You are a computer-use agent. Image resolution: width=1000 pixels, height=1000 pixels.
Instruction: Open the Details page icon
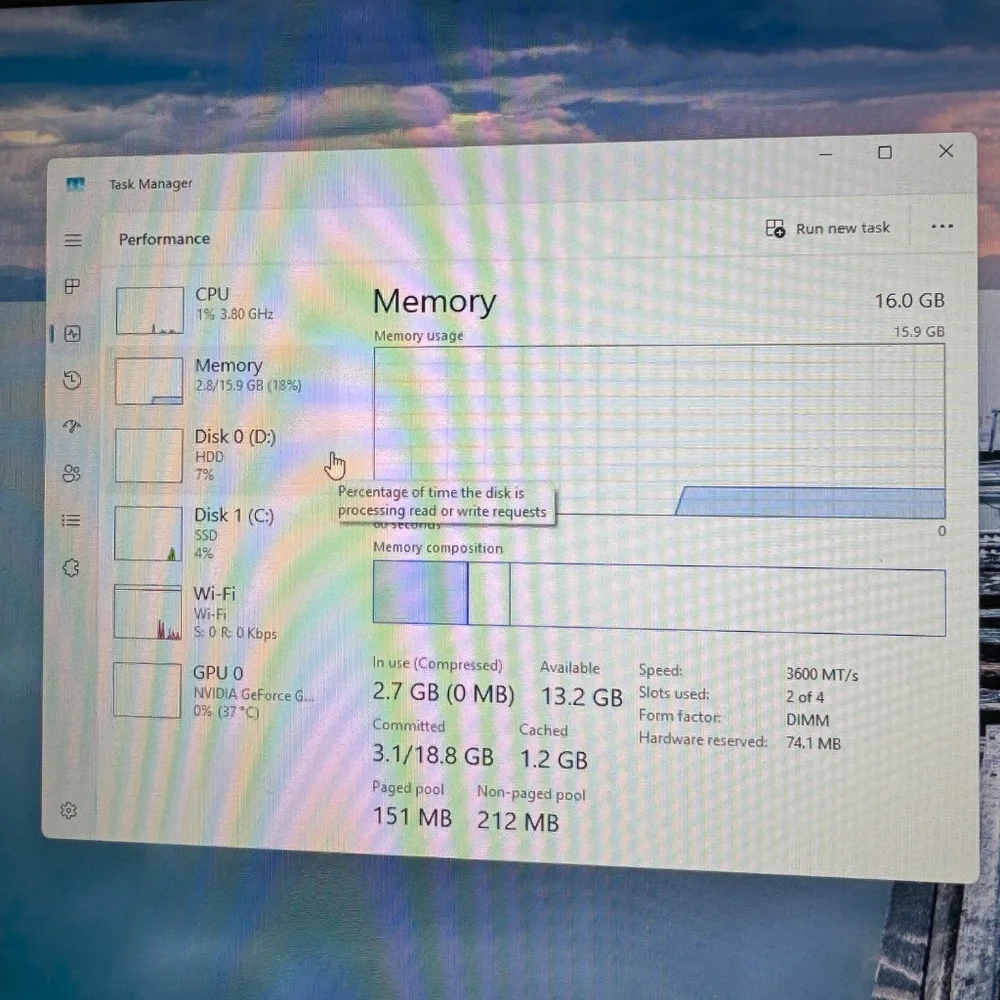pos(71,520)
